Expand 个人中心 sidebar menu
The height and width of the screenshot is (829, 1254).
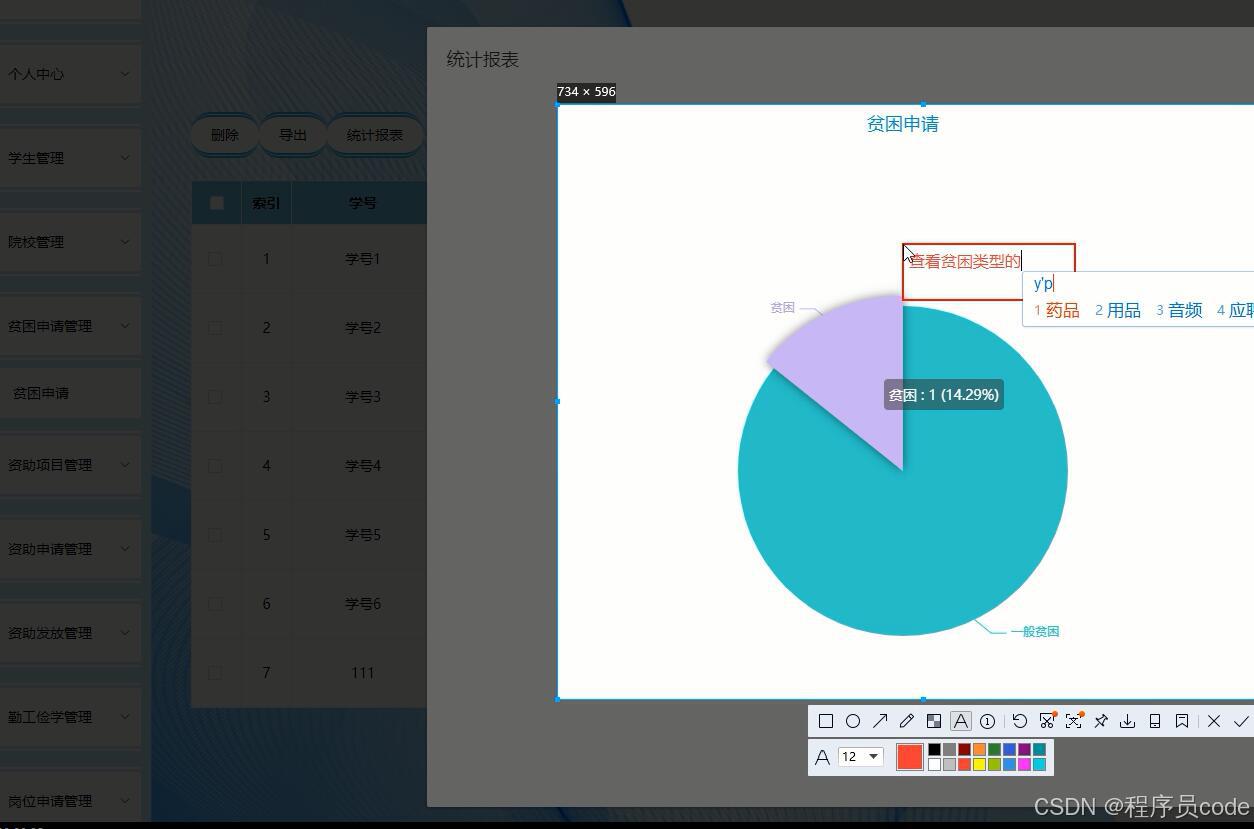pyautogui.click(x=69, y=74)
